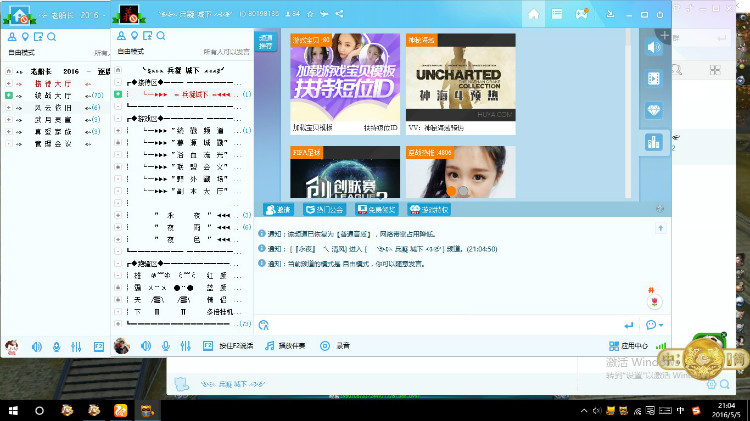This screenshot has height=421, width=750.
Task: Send message with the enter arrow button
Action: point(629,325)
